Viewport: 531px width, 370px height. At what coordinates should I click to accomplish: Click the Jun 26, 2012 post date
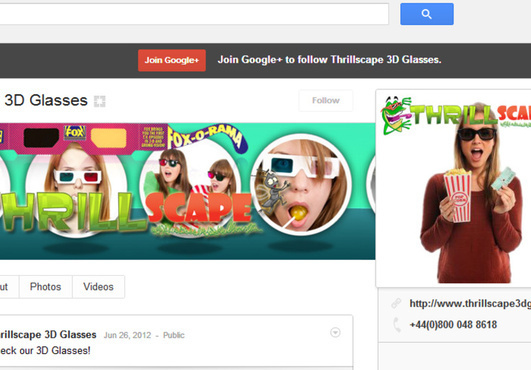coord(127,335)
